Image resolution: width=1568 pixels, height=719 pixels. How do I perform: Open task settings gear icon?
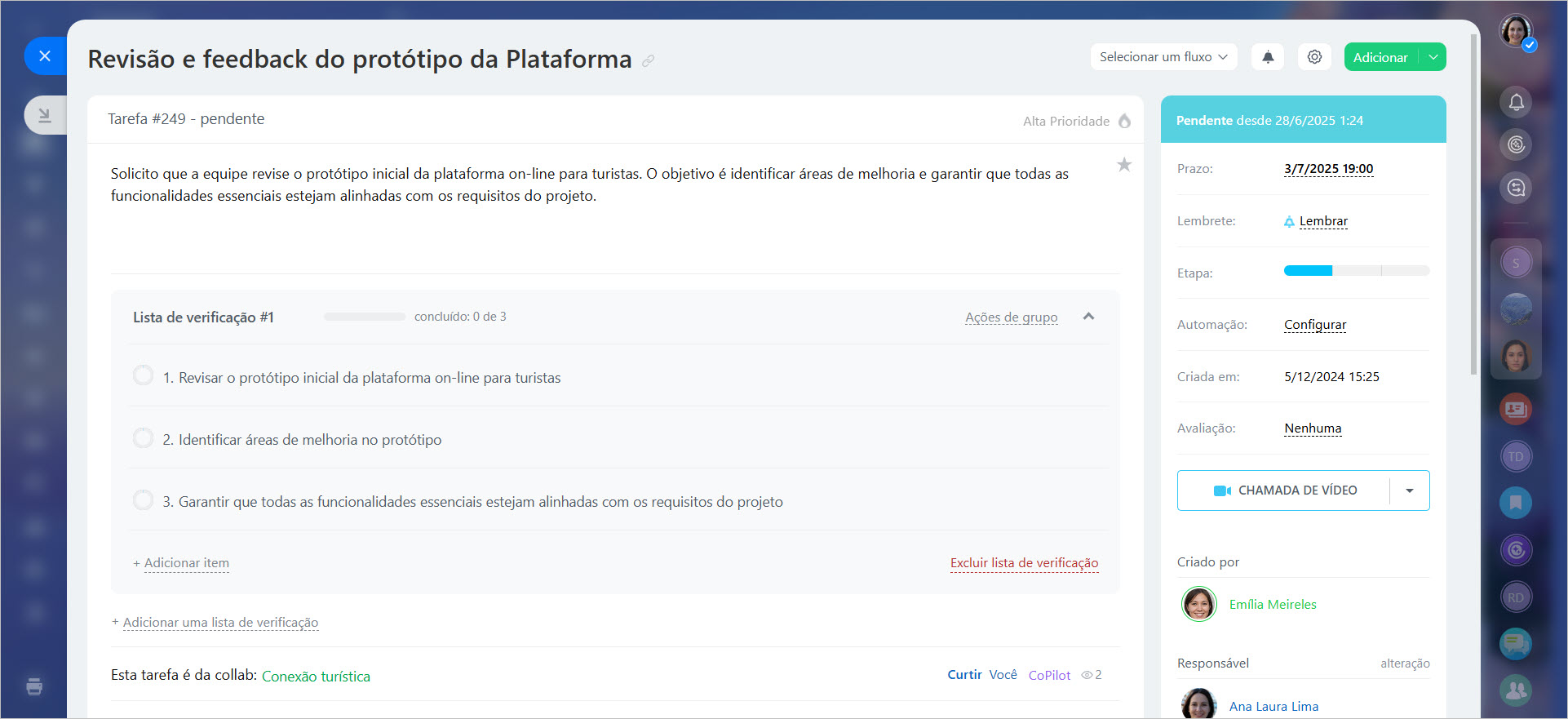tap(1314, 57)
